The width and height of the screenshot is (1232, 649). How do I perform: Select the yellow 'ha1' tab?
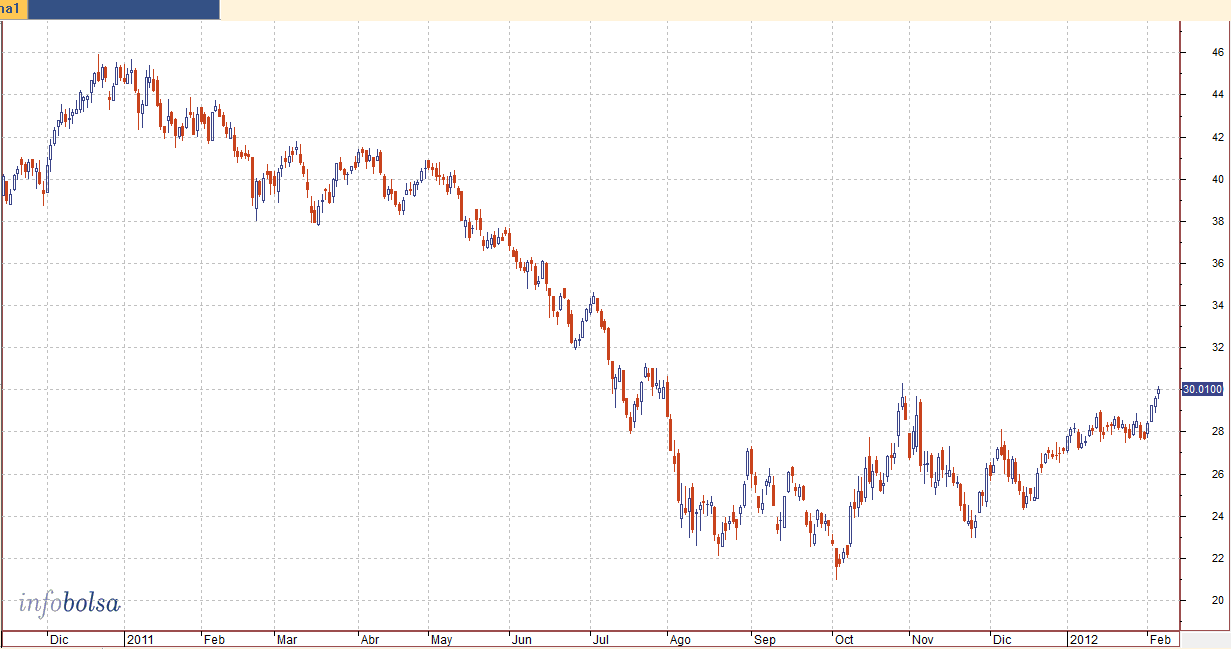(14, 9)
